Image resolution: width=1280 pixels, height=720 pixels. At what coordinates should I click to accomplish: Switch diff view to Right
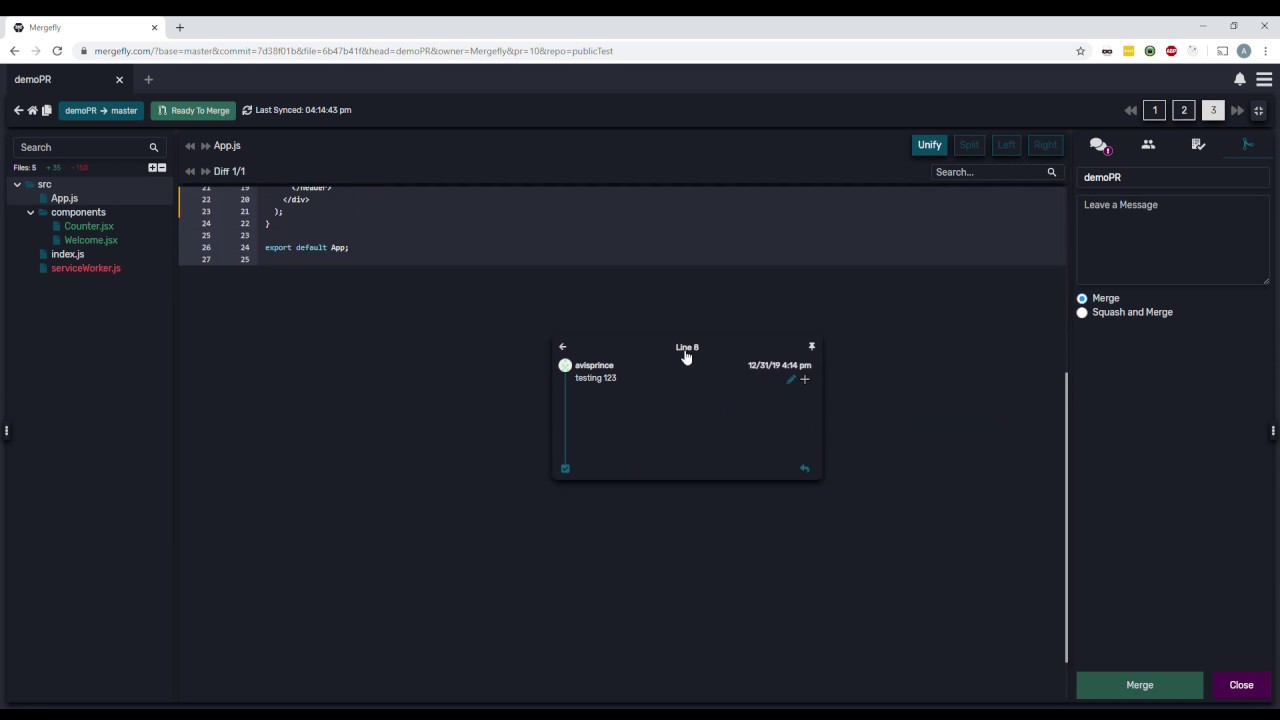pyautogui.click(x=1045, y=145)
